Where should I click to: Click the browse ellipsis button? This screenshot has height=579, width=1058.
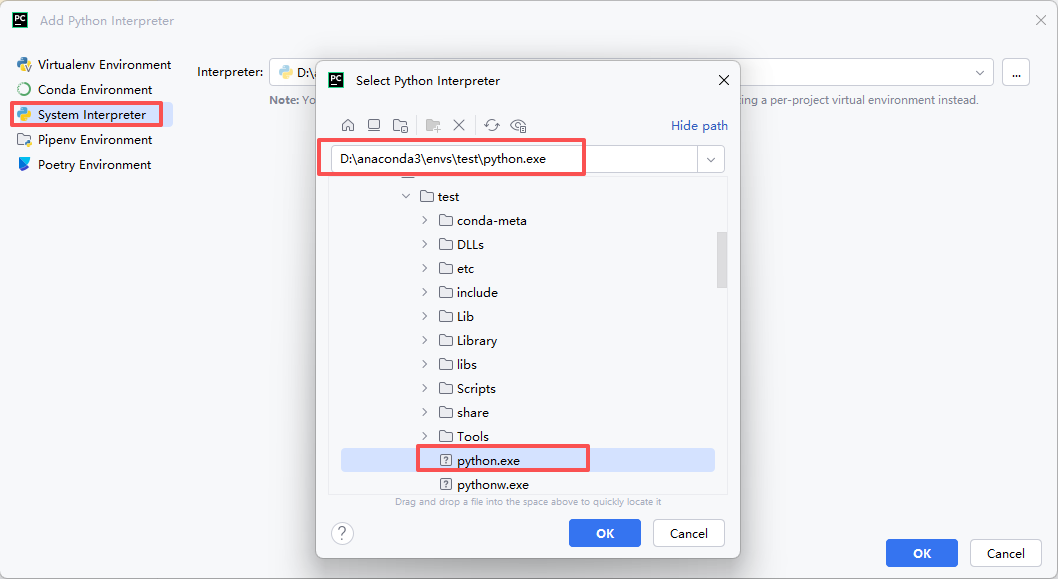(x=1016, y=72)
